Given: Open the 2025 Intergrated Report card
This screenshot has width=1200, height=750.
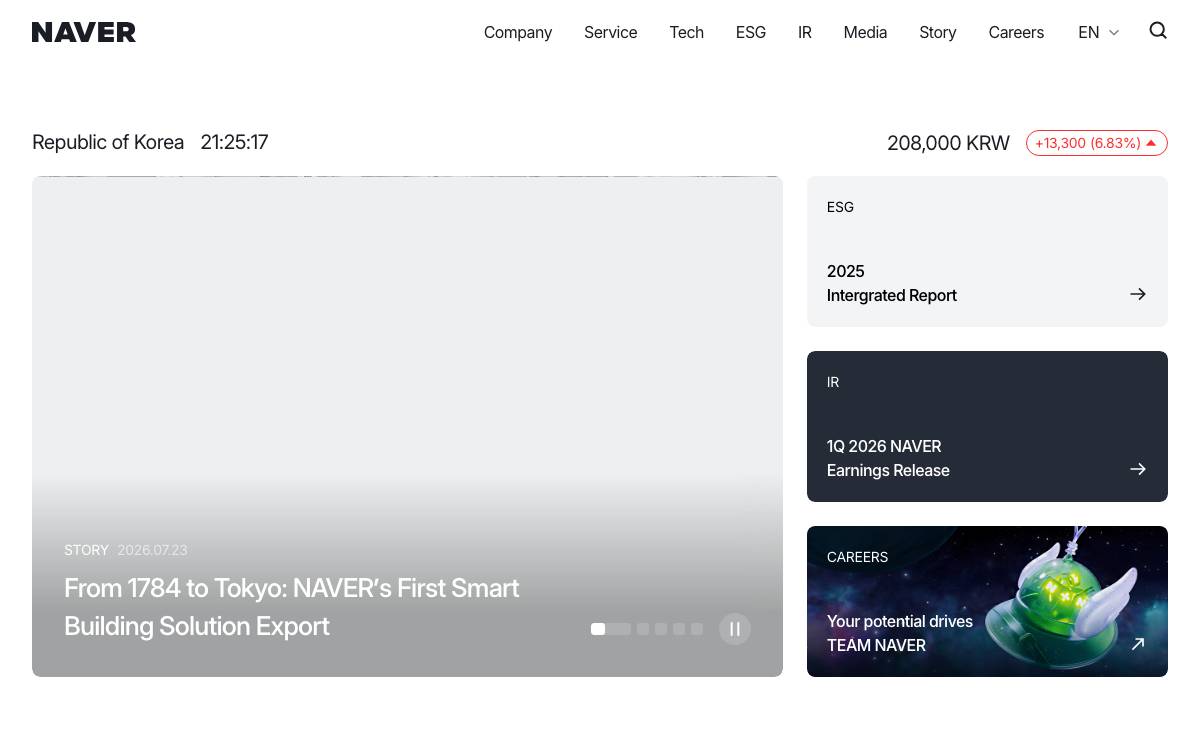Looking at the screenshot, I should 987,252.
